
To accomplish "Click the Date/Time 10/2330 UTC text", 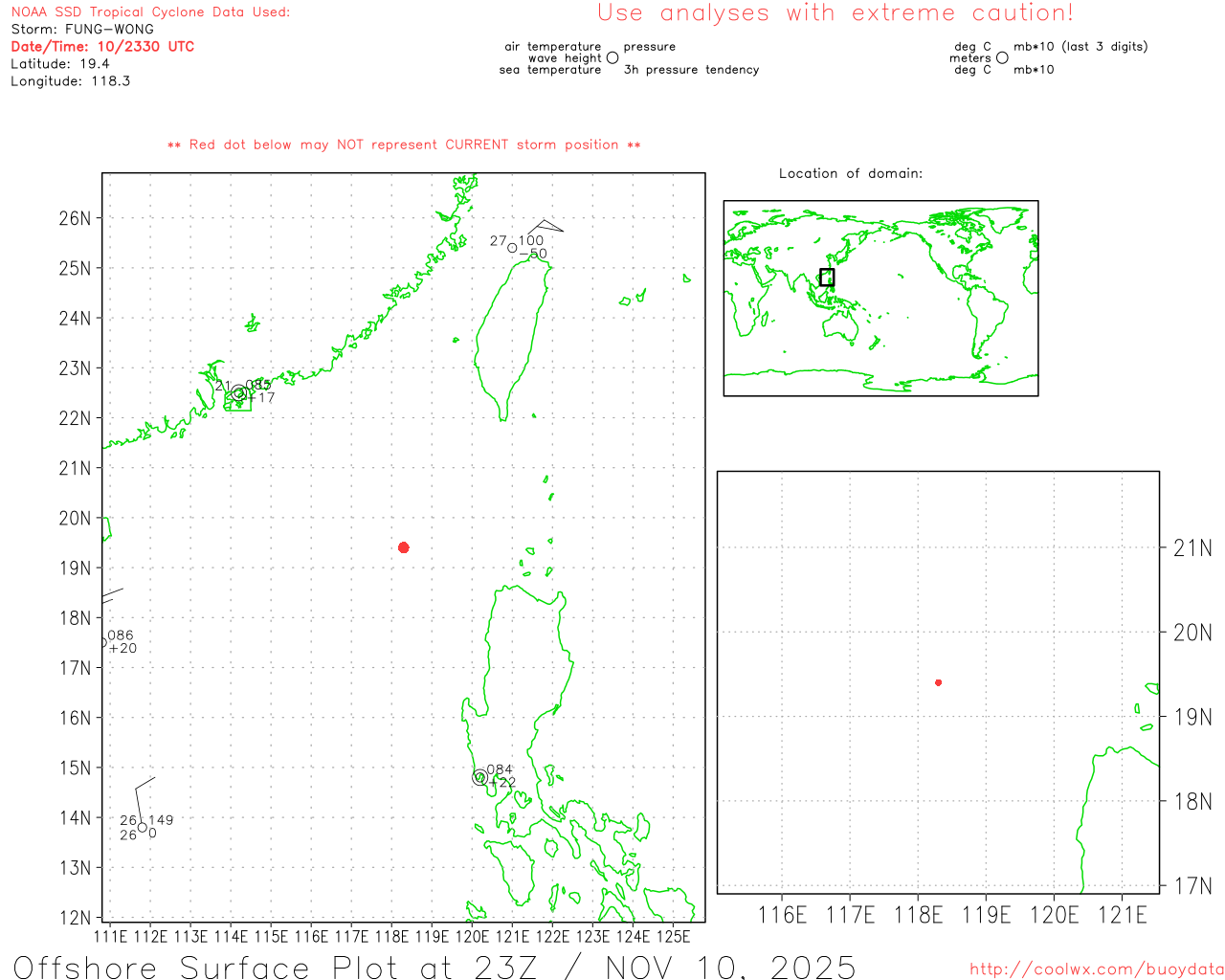I will point(102,46).
